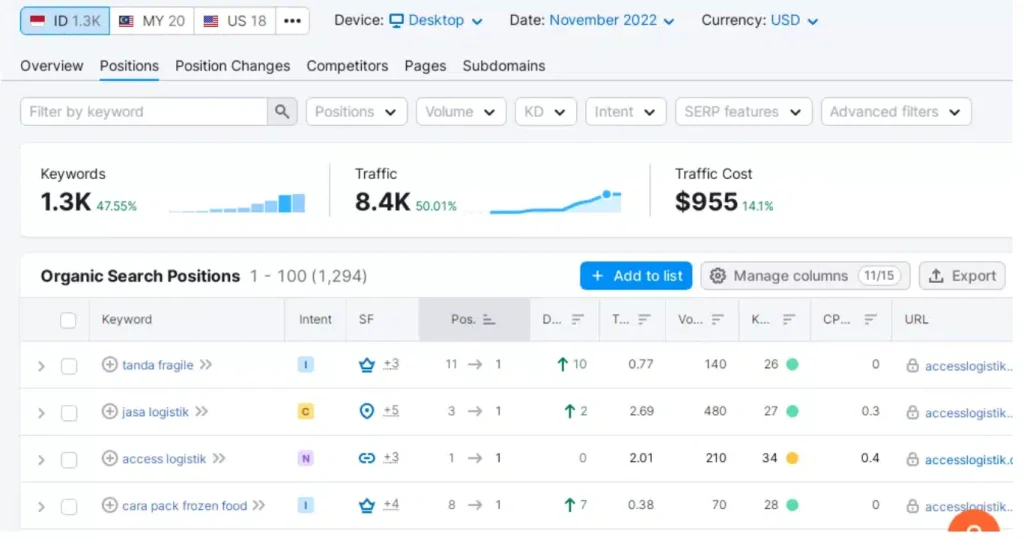Click the Filter by keyword input field

(x=144, y=112)
